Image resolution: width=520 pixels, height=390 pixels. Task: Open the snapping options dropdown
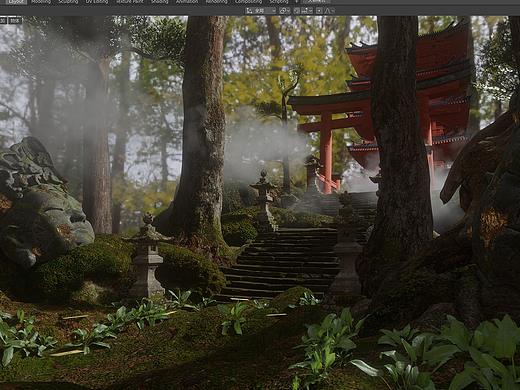[x=307, y=11]
